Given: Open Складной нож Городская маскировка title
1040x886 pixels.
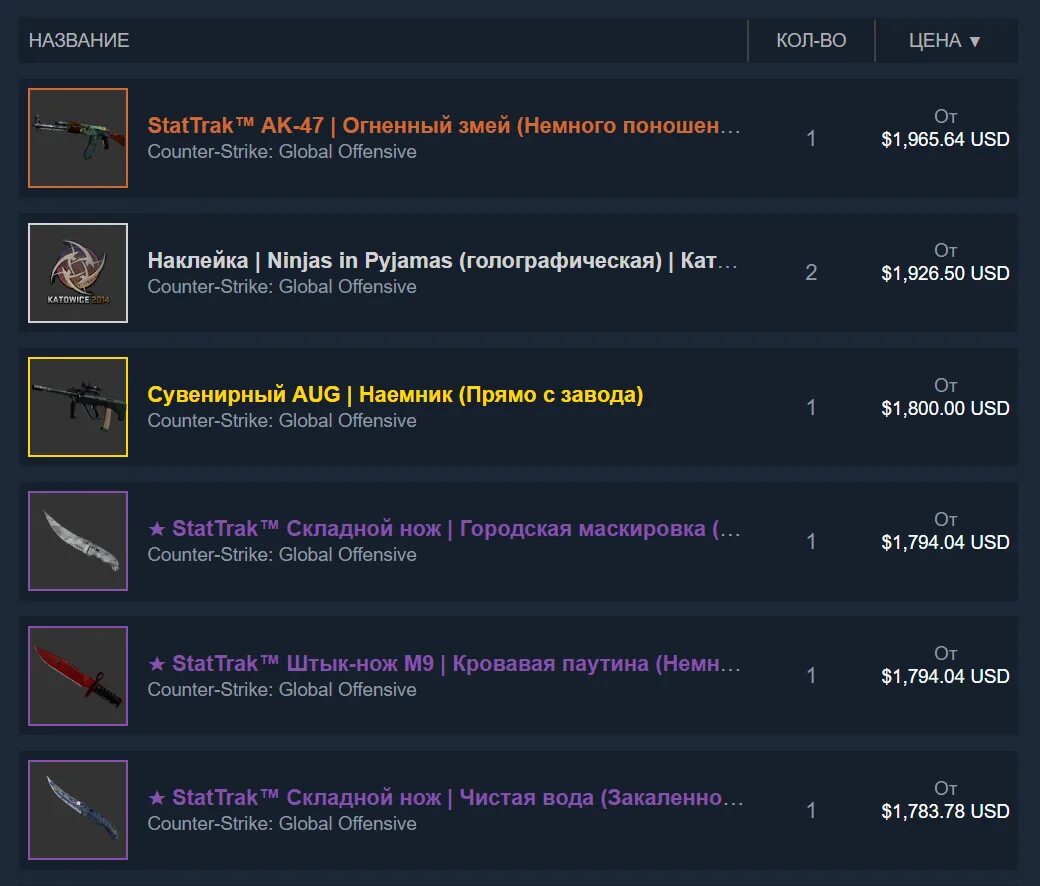Looking at the screenshot, I should [x=444, y=529].
